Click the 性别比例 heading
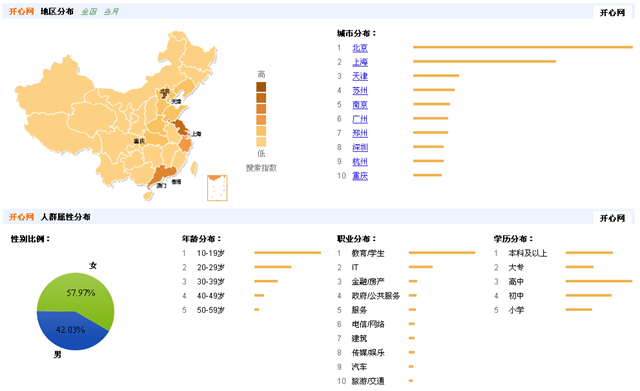This screenshot has height=391, width=640. (x=30, y=239)
